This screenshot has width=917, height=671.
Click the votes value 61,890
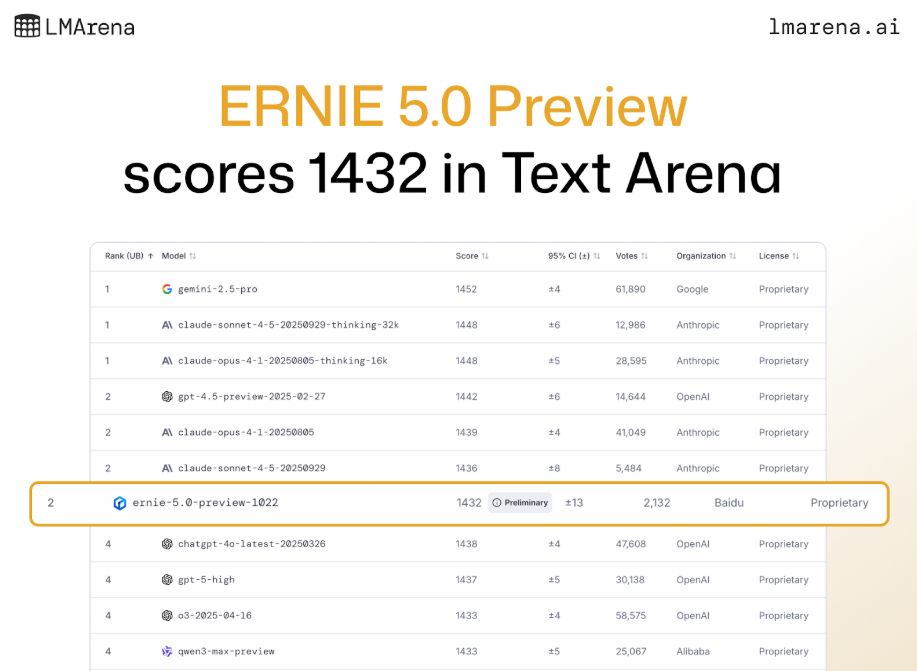[x=630, y=289]
